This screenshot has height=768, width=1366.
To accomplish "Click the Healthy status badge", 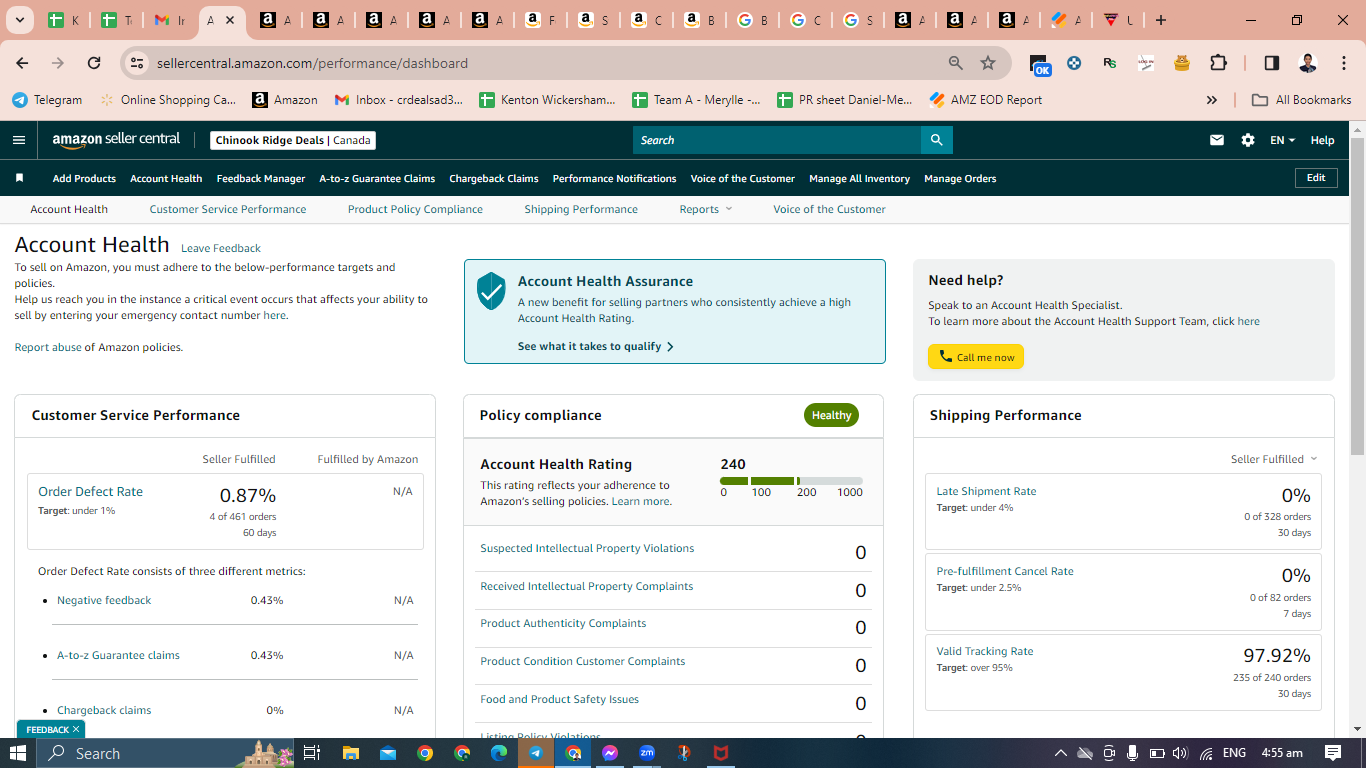I will pos(831,415).
